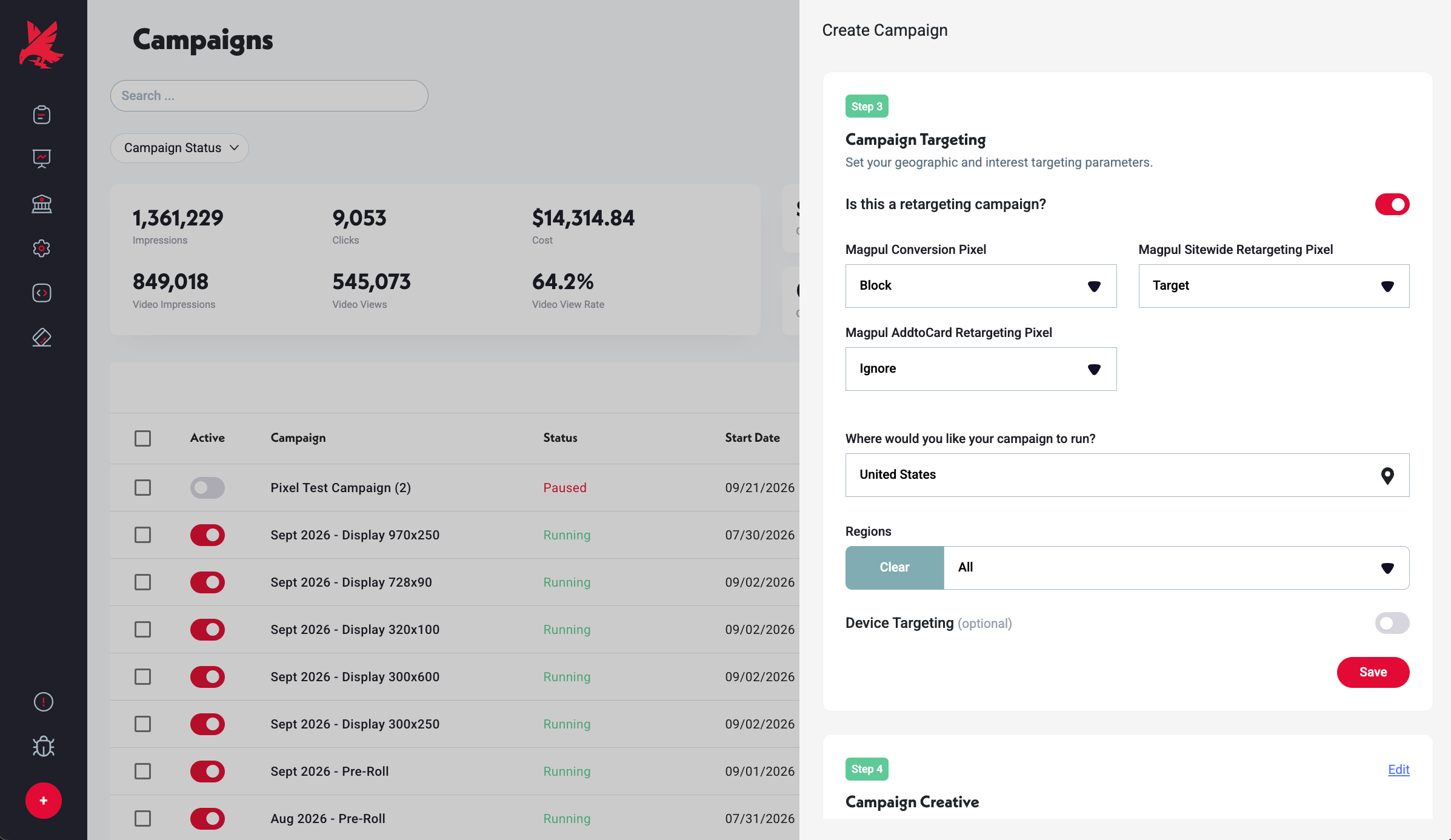Image resolution: width=1451 pixels, height=840 pixels.
Task: Select checkbox for Sept 2026 - Pre-Roll
Action: tap(142, 772)
